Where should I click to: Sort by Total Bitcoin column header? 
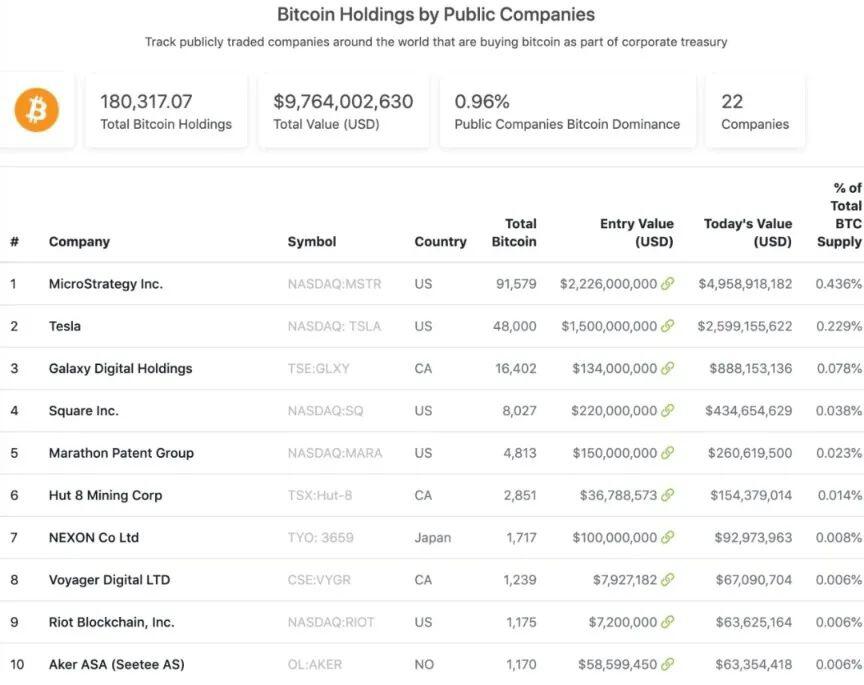514,233
